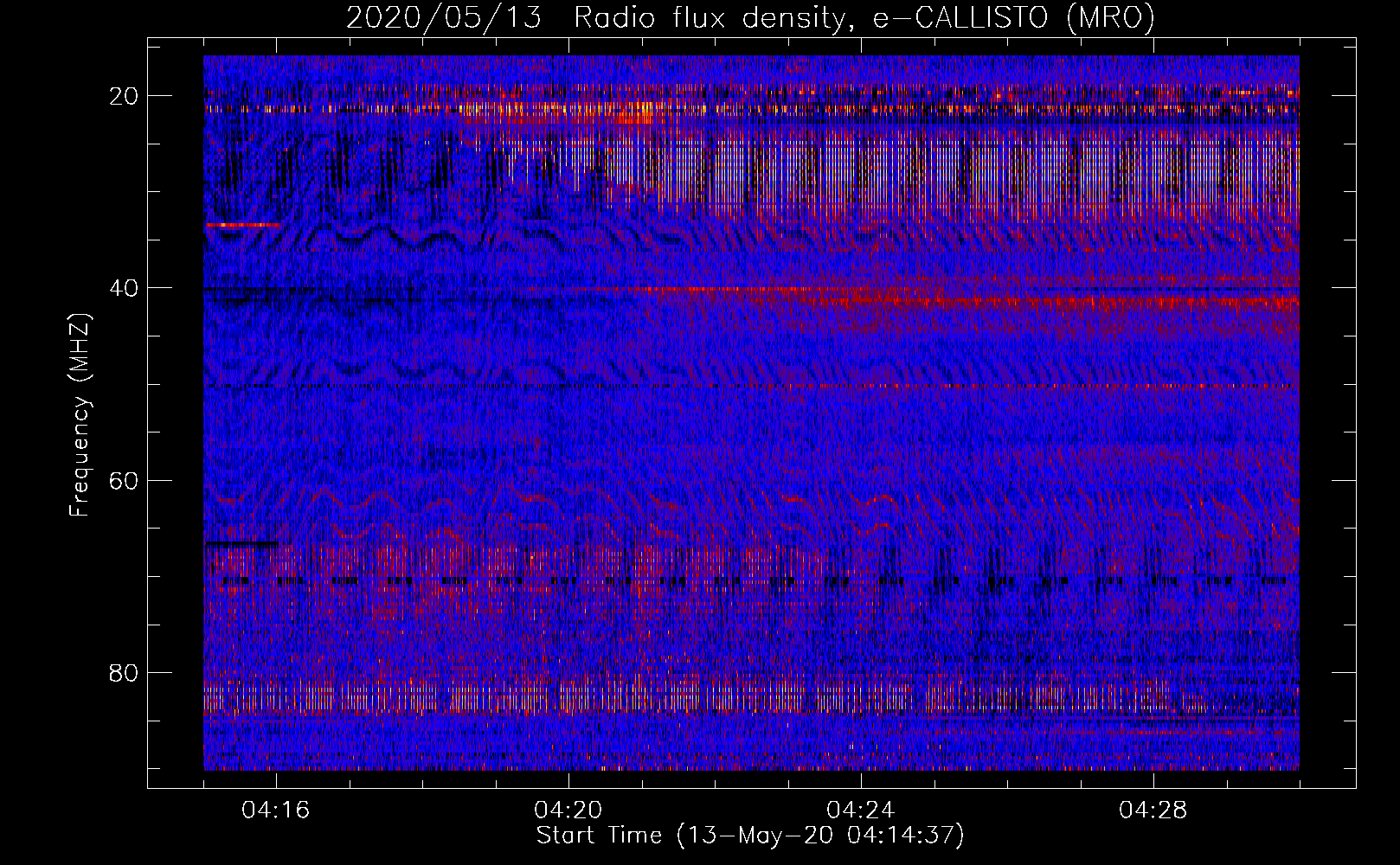Click the 04:20 time tick label
Image resolution: width=1400 pixels, height=865 pixels.
568,811
